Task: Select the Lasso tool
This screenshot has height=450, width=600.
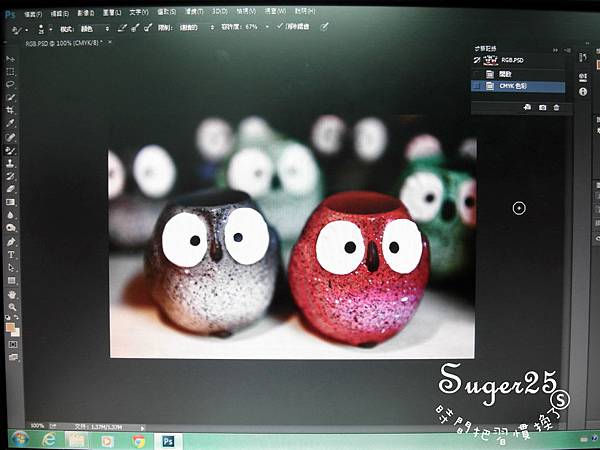Action: click(11, 84)
